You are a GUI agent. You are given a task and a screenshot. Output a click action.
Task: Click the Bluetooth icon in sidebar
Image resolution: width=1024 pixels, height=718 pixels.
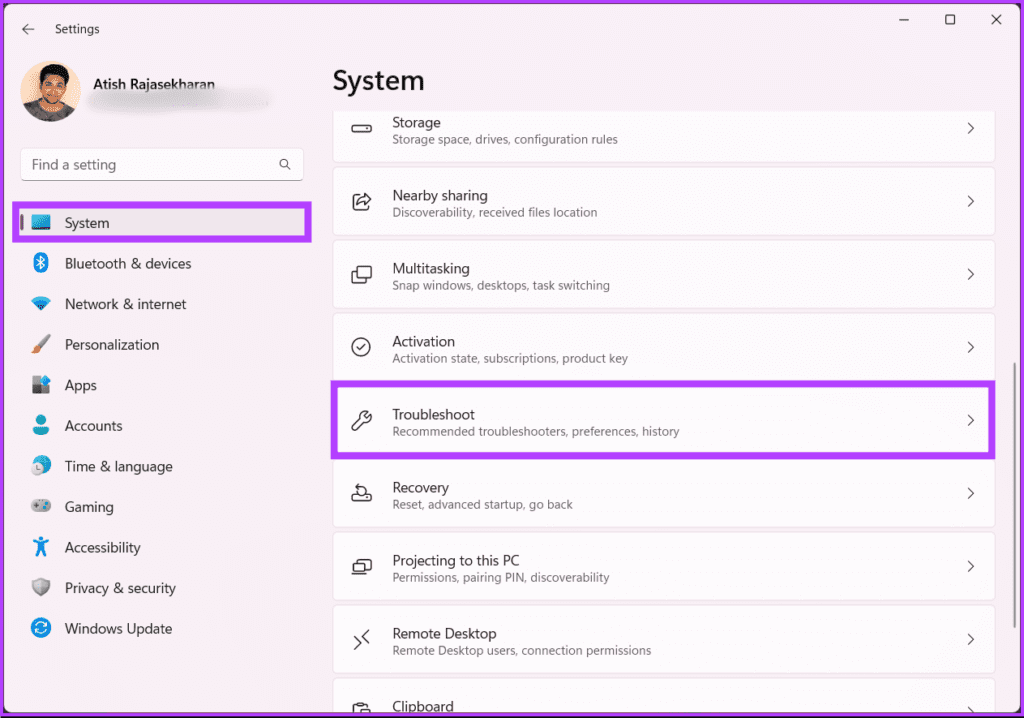coord(41,263)
